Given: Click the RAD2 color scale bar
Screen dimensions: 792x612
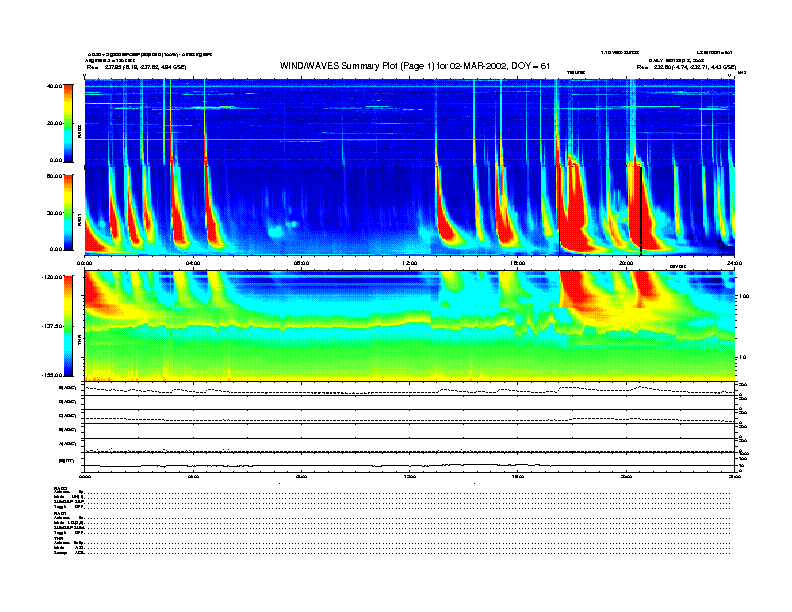Looking at the screenshot, I should pos(68,124).
